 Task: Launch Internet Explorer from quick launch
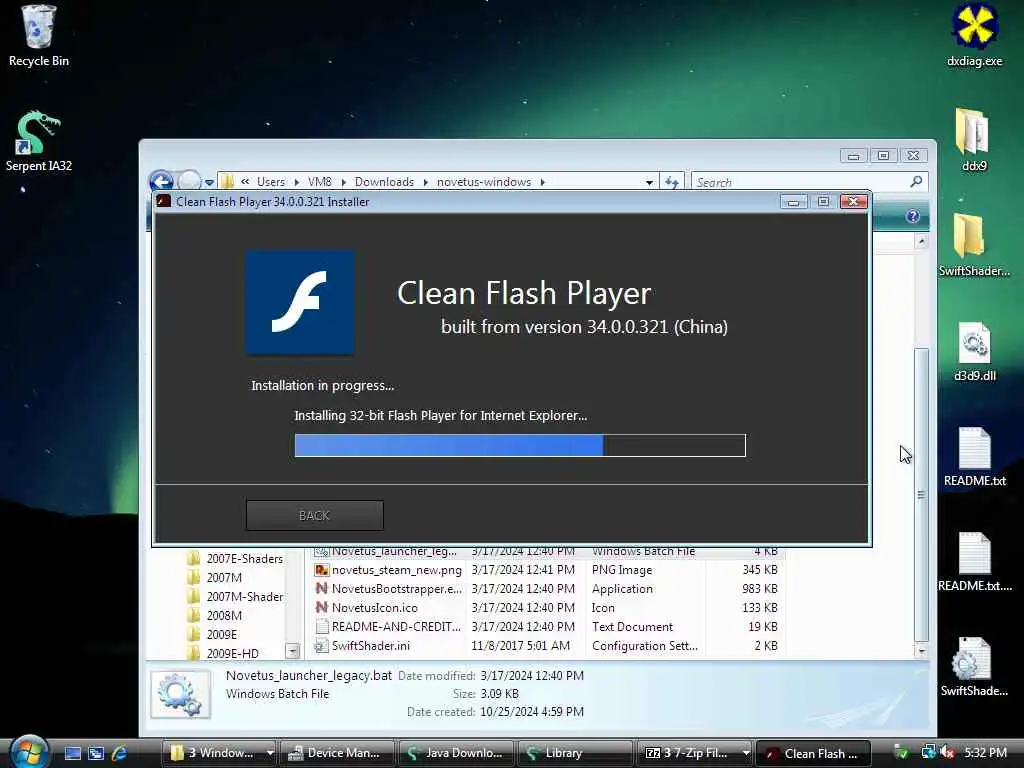click(119, 753)
